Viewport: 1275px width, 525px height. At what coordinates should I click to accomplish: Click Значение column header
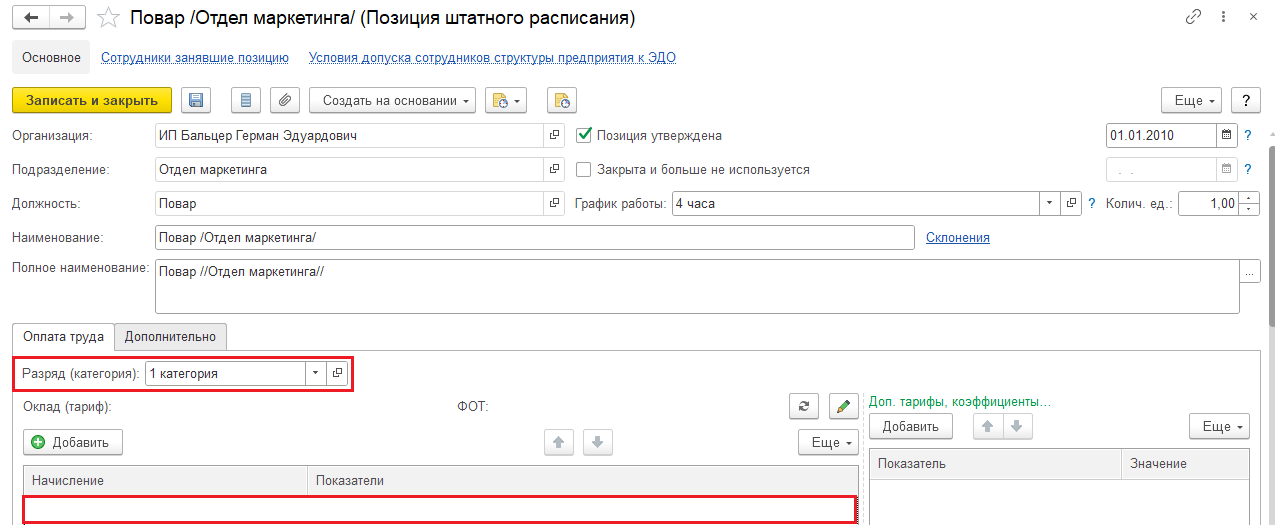(x=1186, y=463)
